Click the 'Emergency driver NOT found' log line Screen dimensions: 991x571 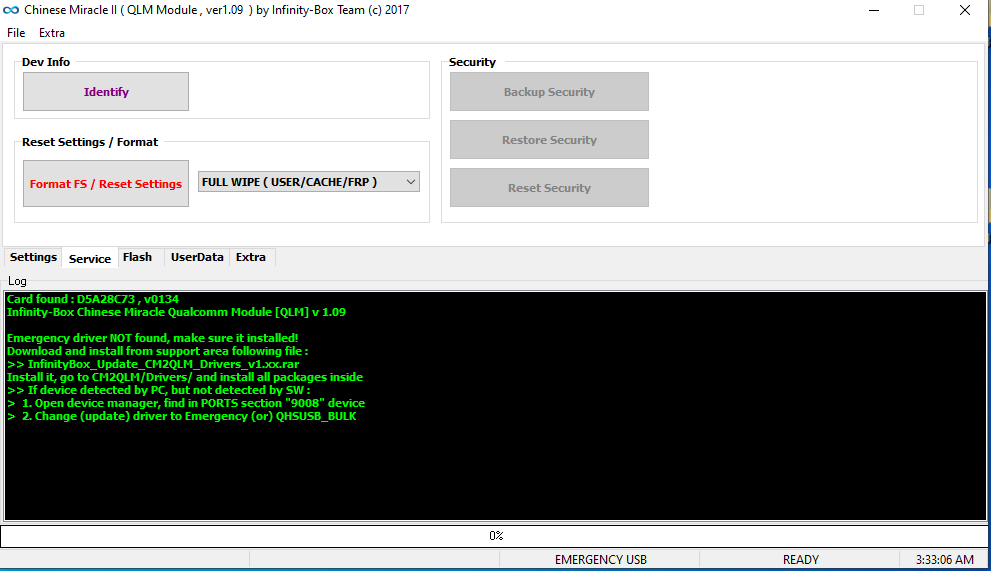click(152, 338)
